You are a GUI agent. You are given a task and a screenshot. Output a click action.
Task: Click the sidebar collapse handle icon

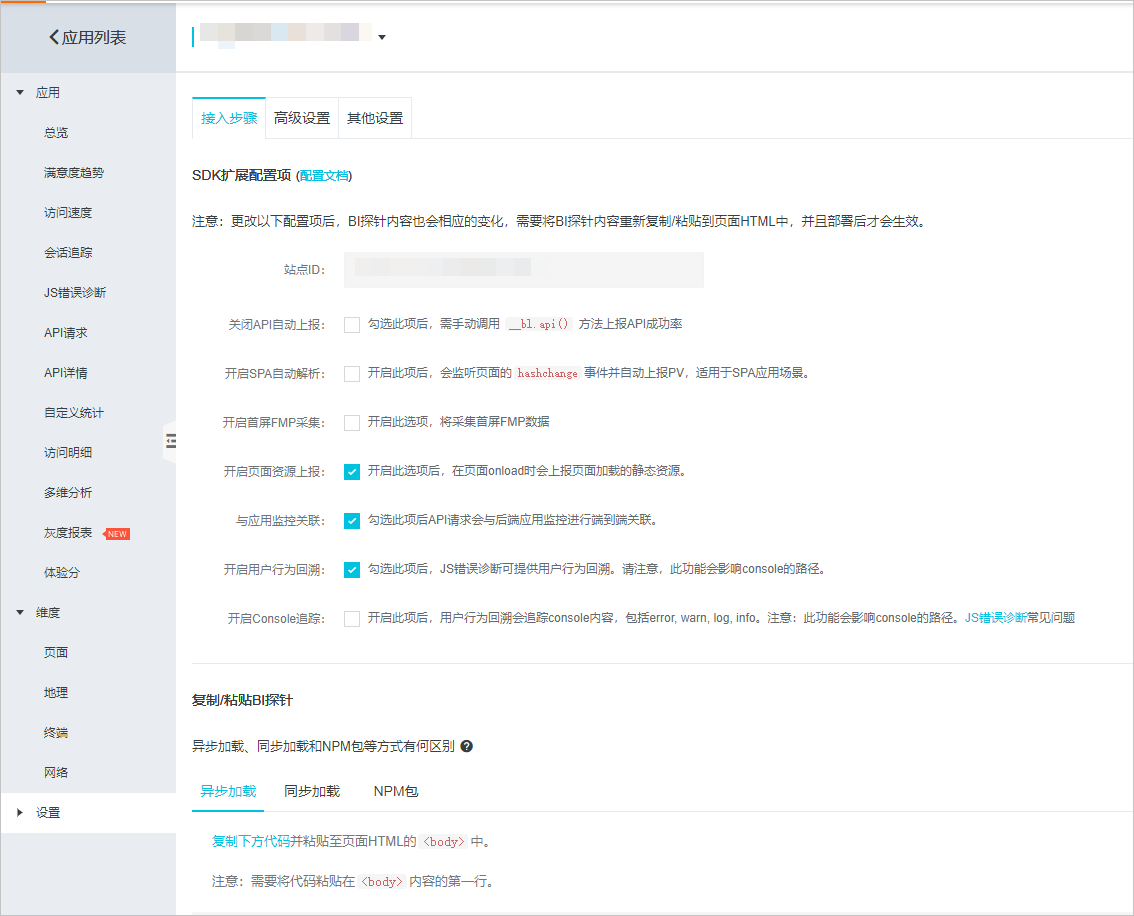coord(171,441)
